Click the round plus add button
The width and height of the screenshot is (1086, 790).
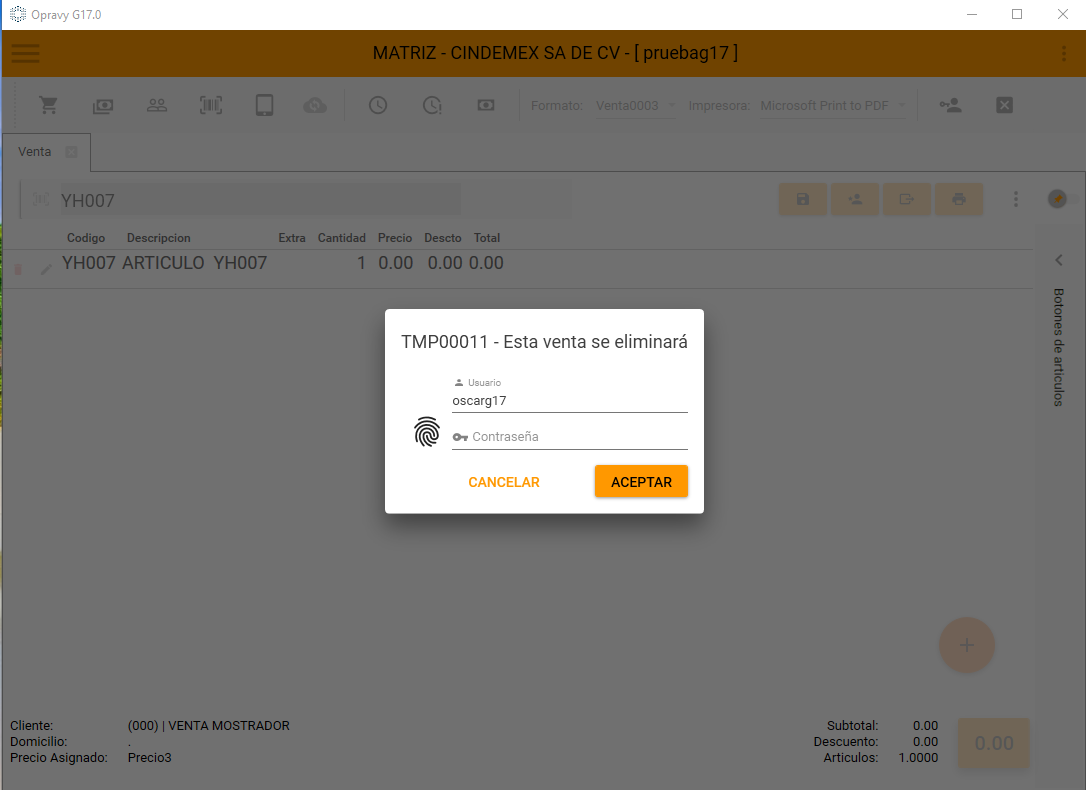tap(967, 645)
